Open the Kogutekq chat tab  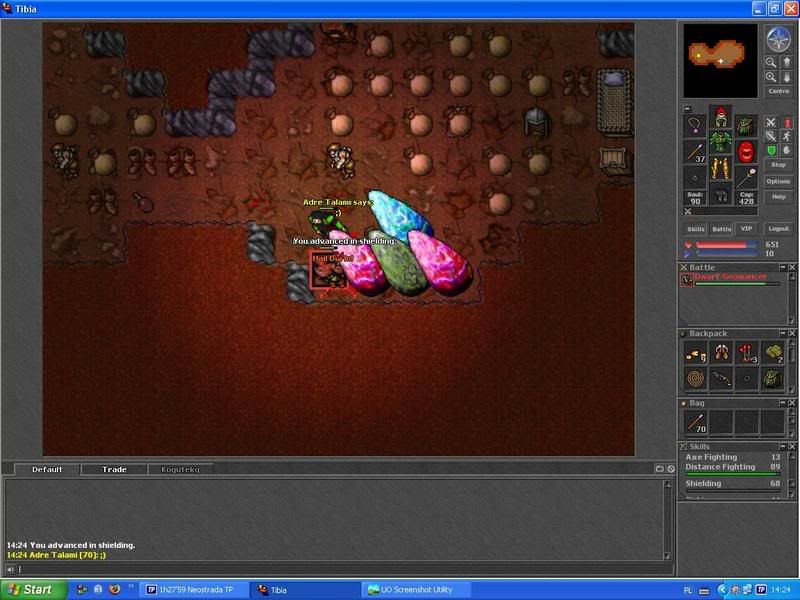pos(180,469)
